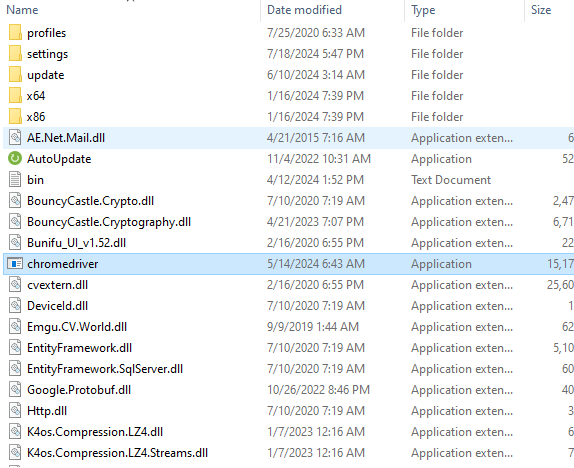574x468 pixels.
Task: Select the AutoUpdate file name
Action: pos(59,159)
